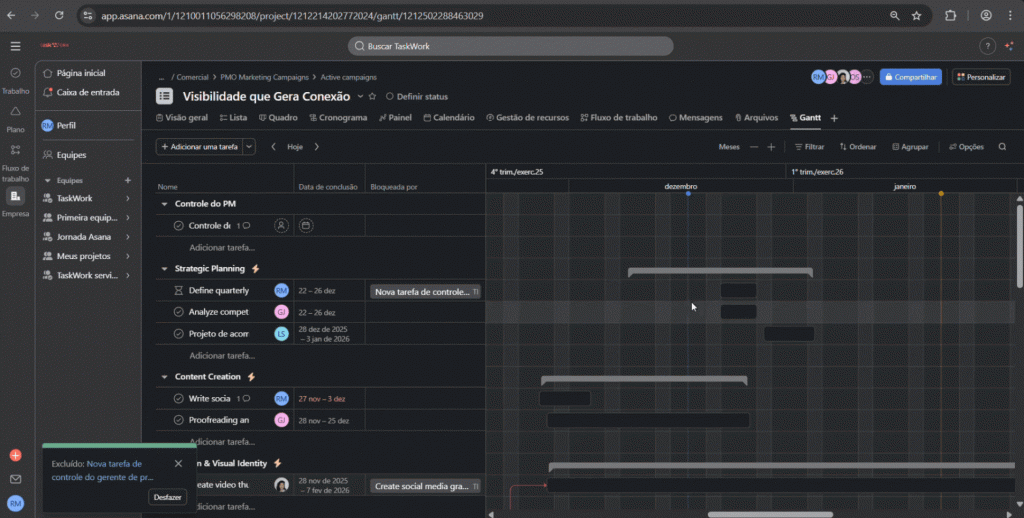
Task: Collapse the Content Creation section
Action: 165,377
